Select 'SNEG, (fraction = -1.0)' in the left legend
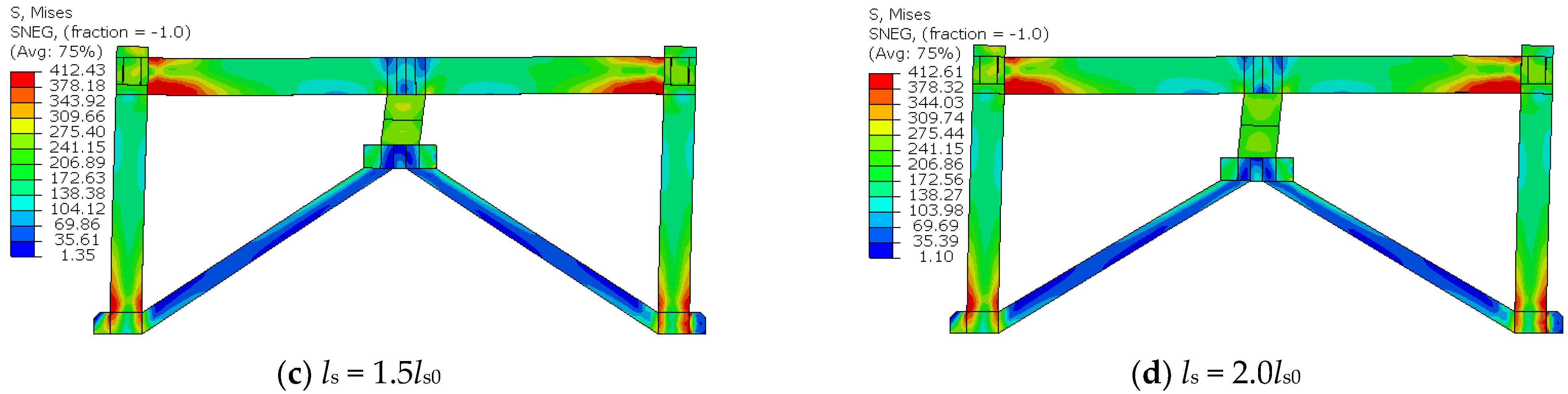1568x394 pixels. point(101,32)
